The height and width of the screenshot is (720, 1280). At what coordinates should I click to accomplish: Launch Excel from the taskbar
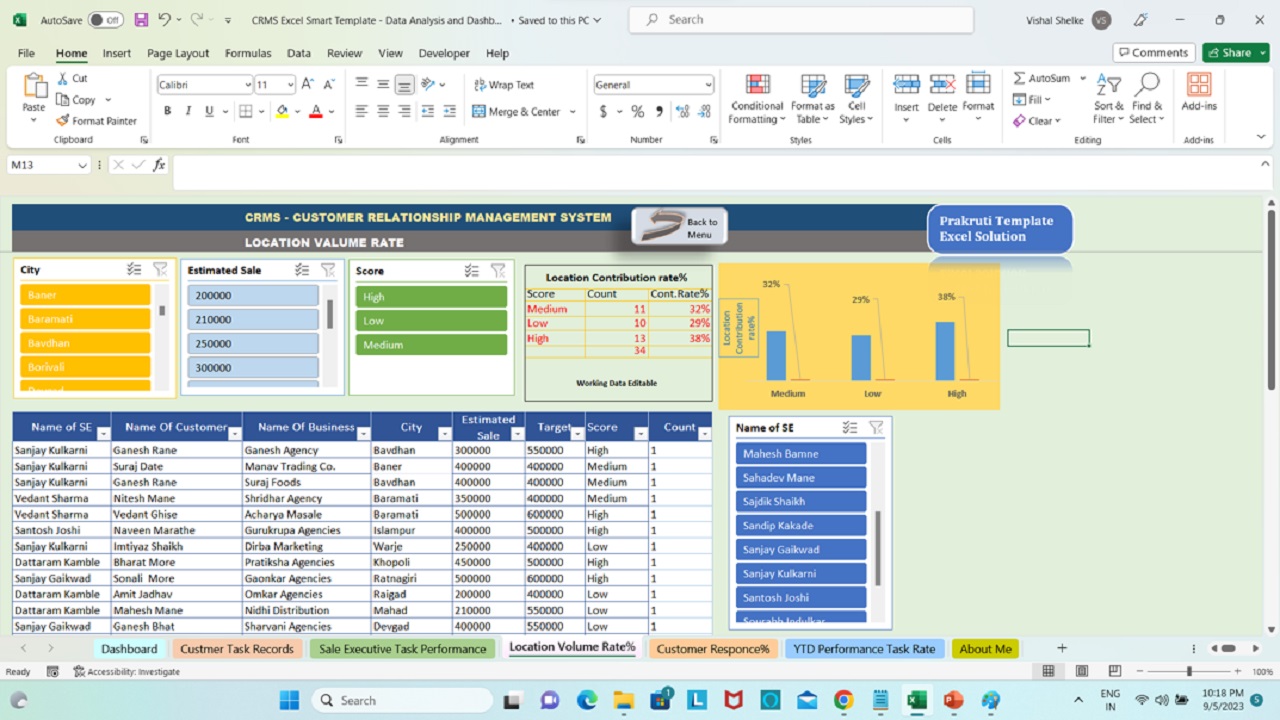pos(915,699)
